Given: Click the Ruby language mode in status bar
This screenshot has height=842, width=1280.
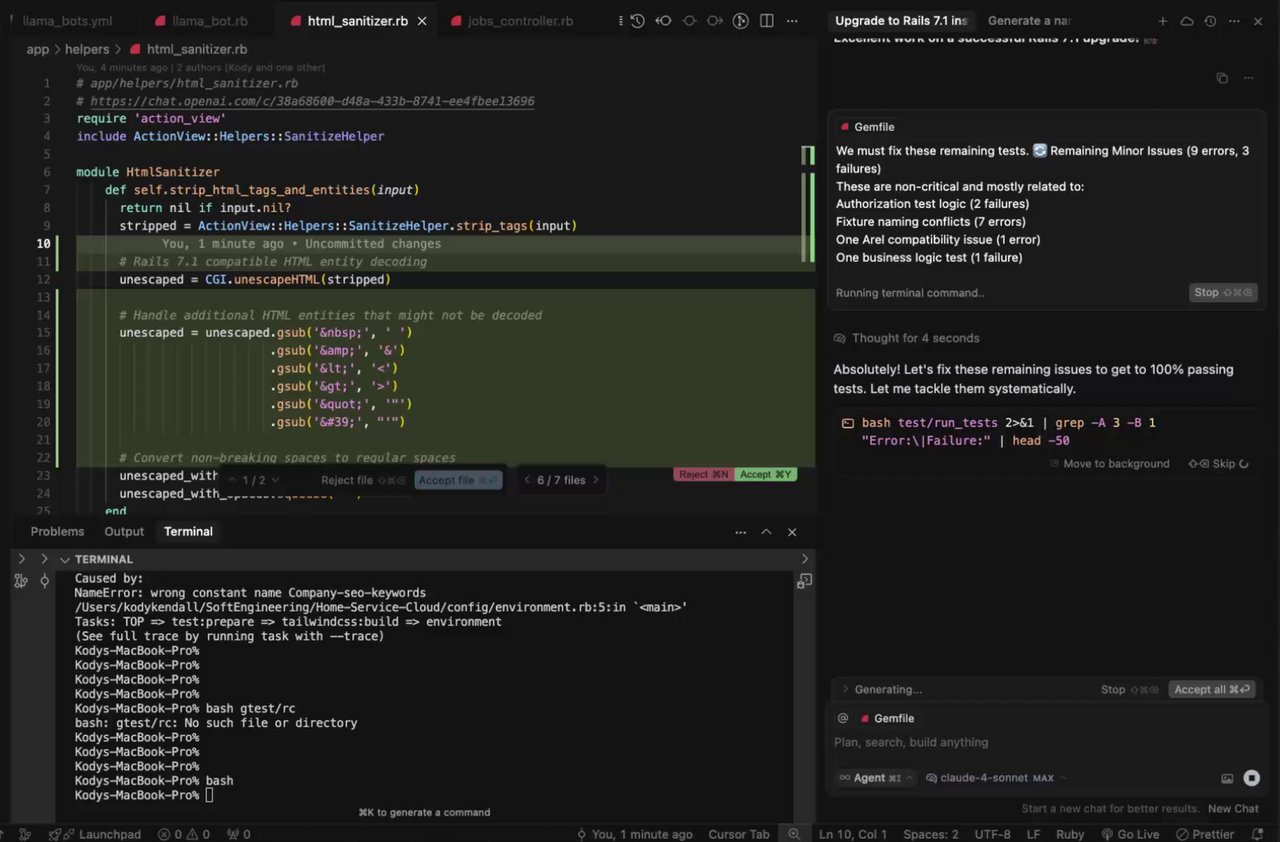Looking at the screenshot, I should (x=1070, y=834).
